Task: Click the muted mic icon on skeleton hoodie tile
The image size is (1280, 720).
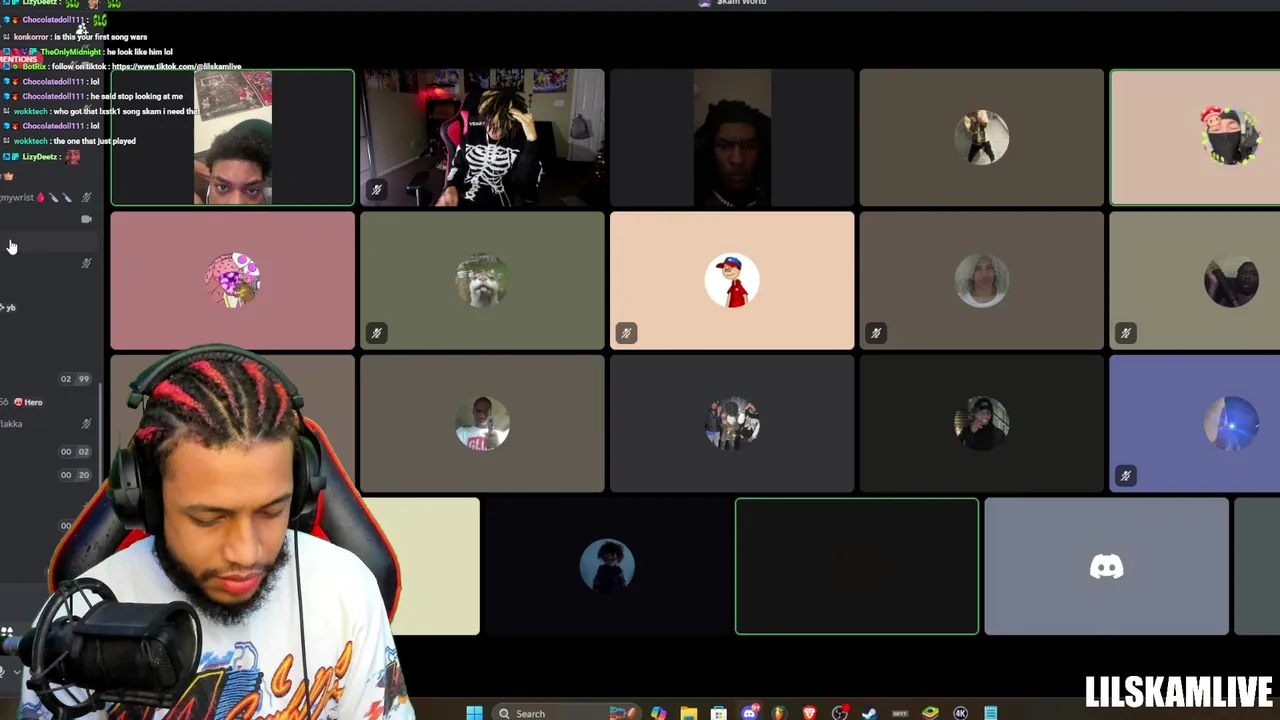Action: pos(376,189)
